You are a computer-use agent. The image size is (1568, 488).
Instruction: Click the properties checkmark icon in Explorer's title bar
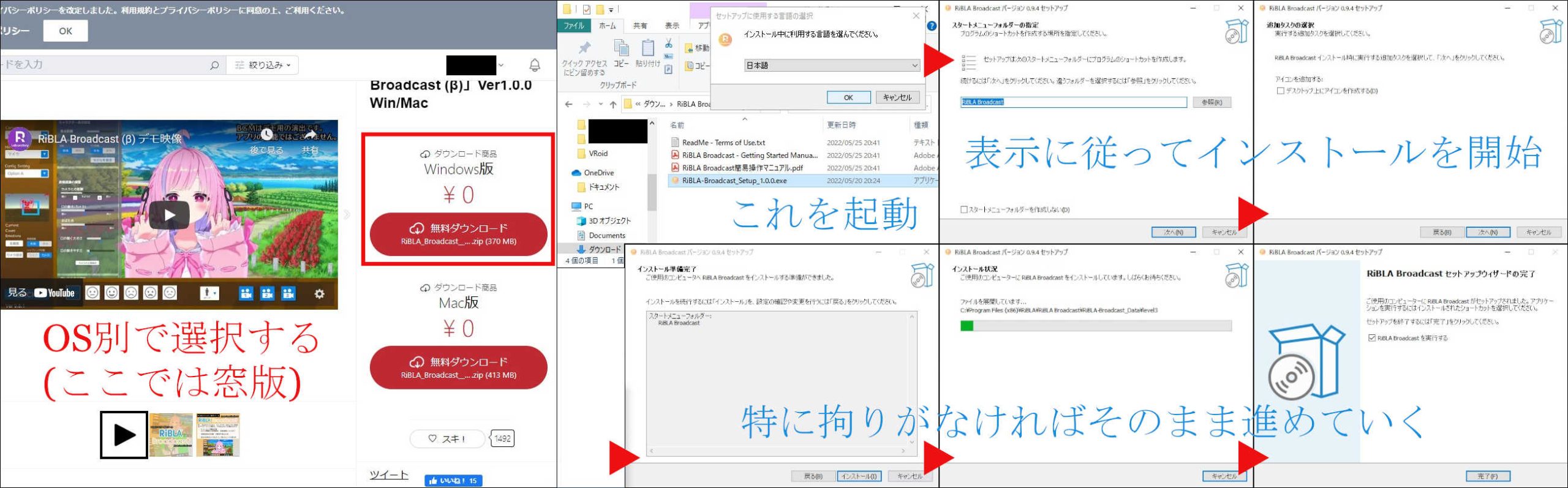[x=587, y=9]
